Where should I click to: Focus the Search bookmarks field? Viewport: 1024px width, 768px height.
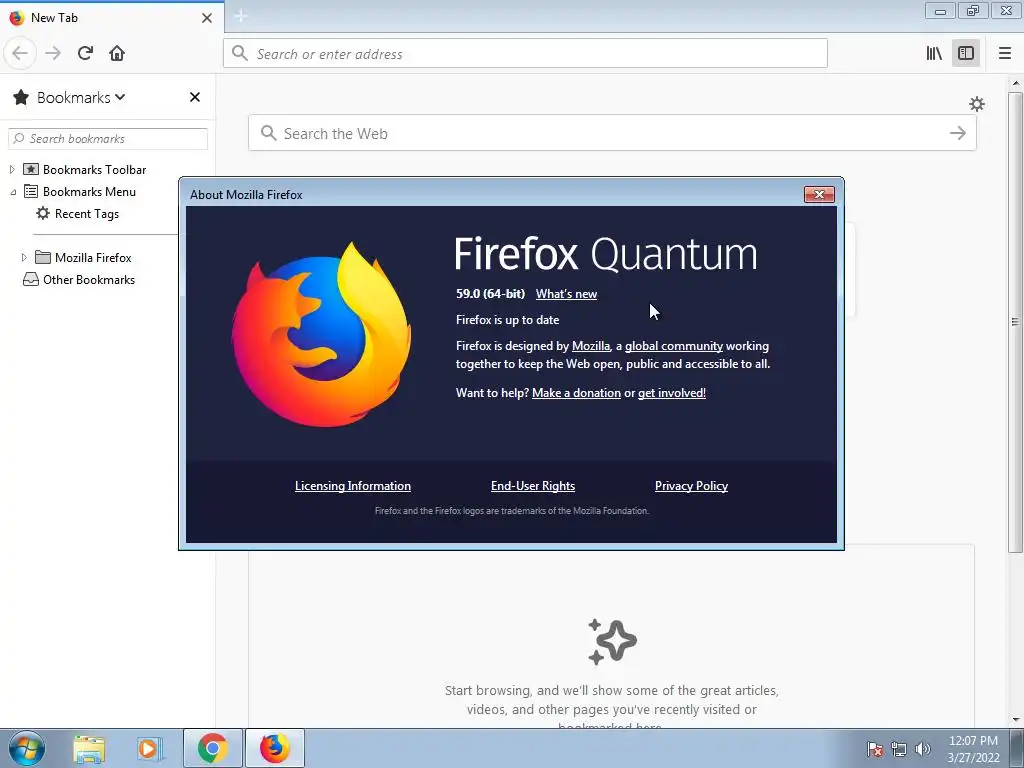(108, 138)
